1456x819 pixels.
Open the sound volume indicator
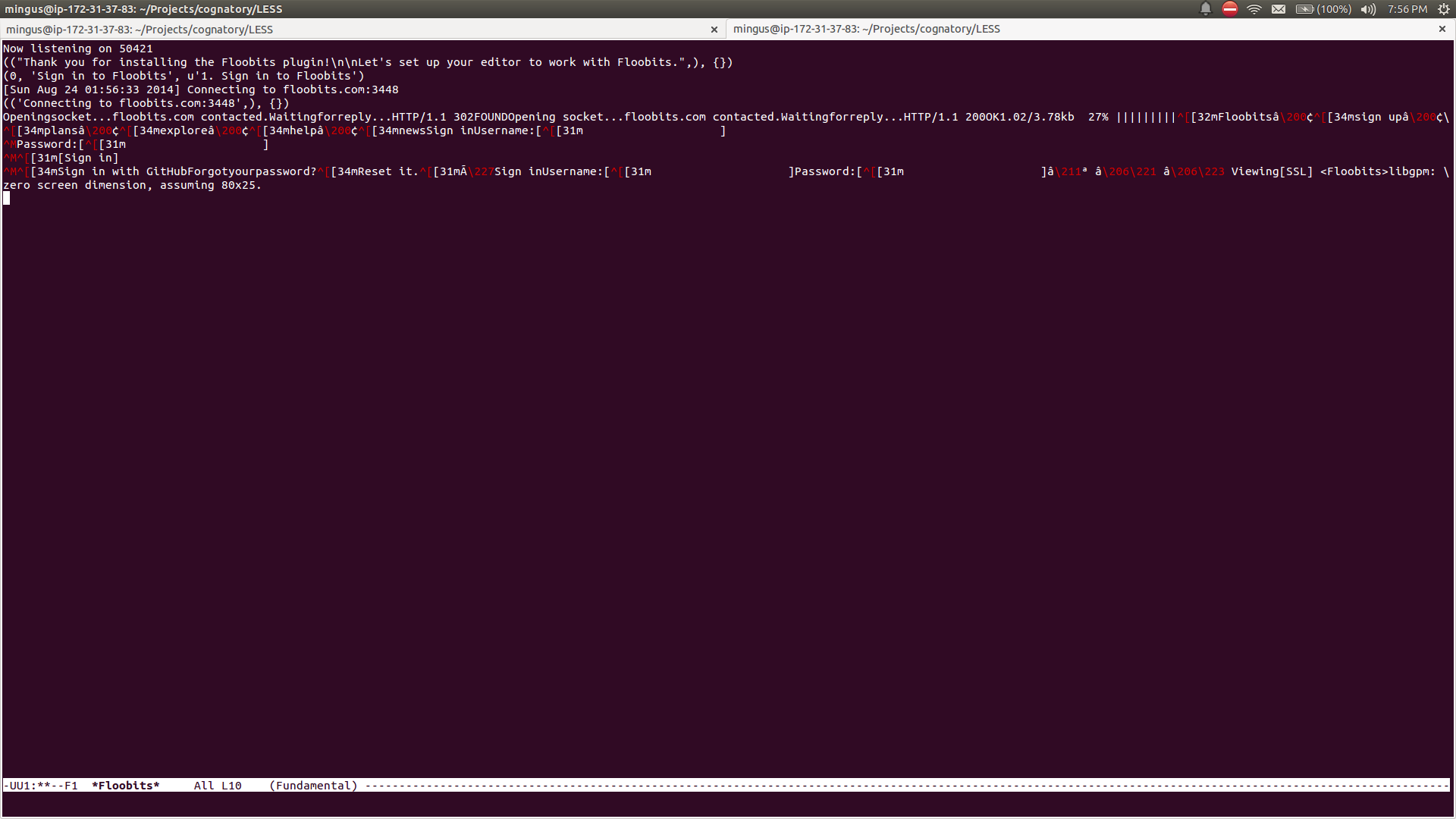point(1368,9)
